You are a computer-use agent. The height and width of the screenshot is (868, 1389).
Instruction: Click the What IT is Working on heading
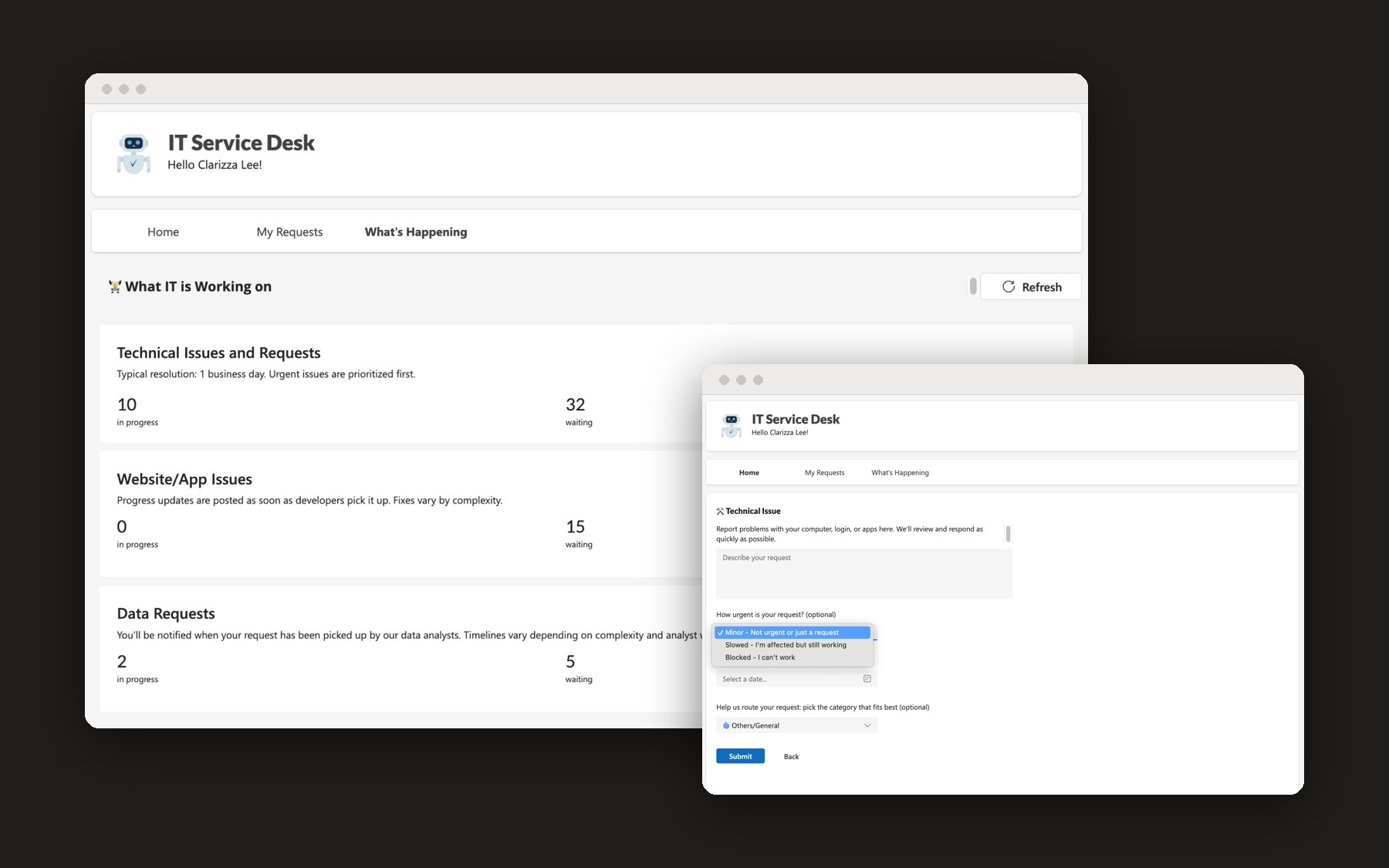(198, 287)
